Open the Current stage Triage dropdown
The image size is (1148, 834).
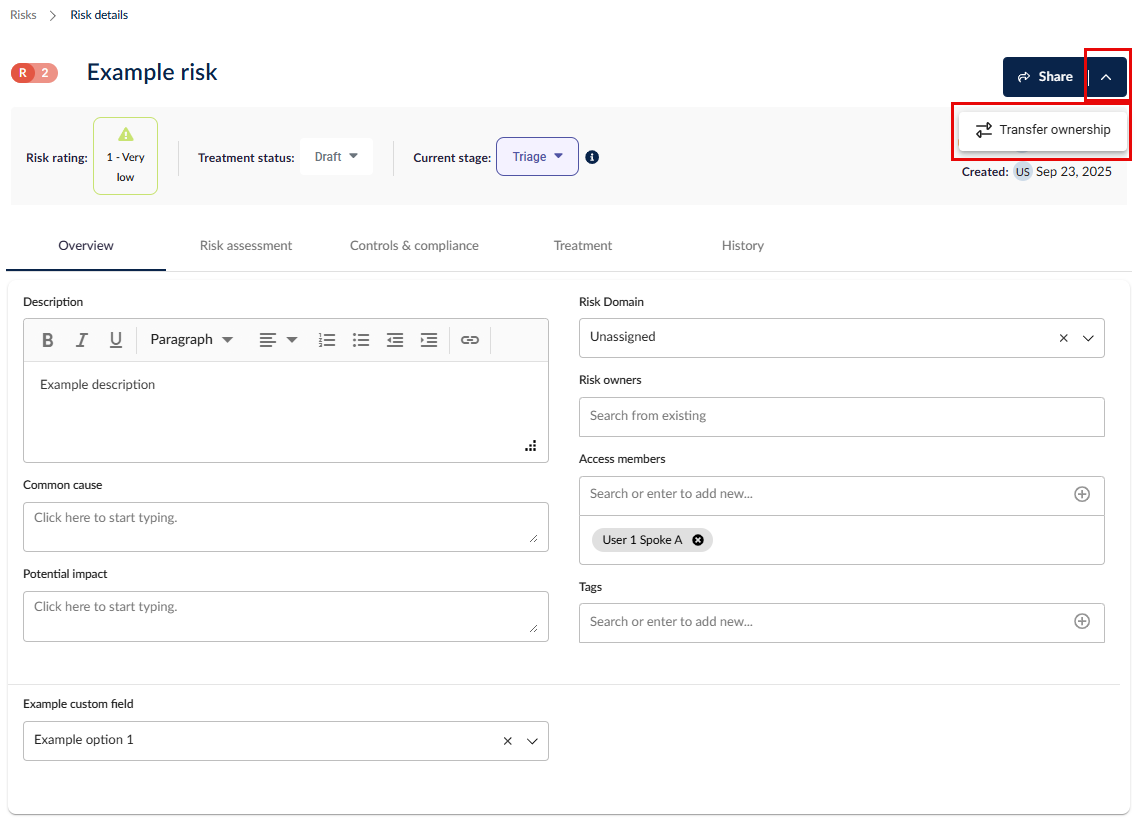[x=537, y=157]
